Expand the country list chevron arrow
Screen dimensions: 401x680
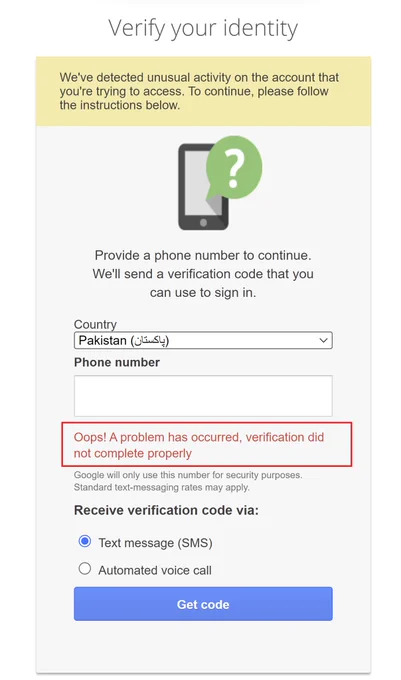click(323, 340)
